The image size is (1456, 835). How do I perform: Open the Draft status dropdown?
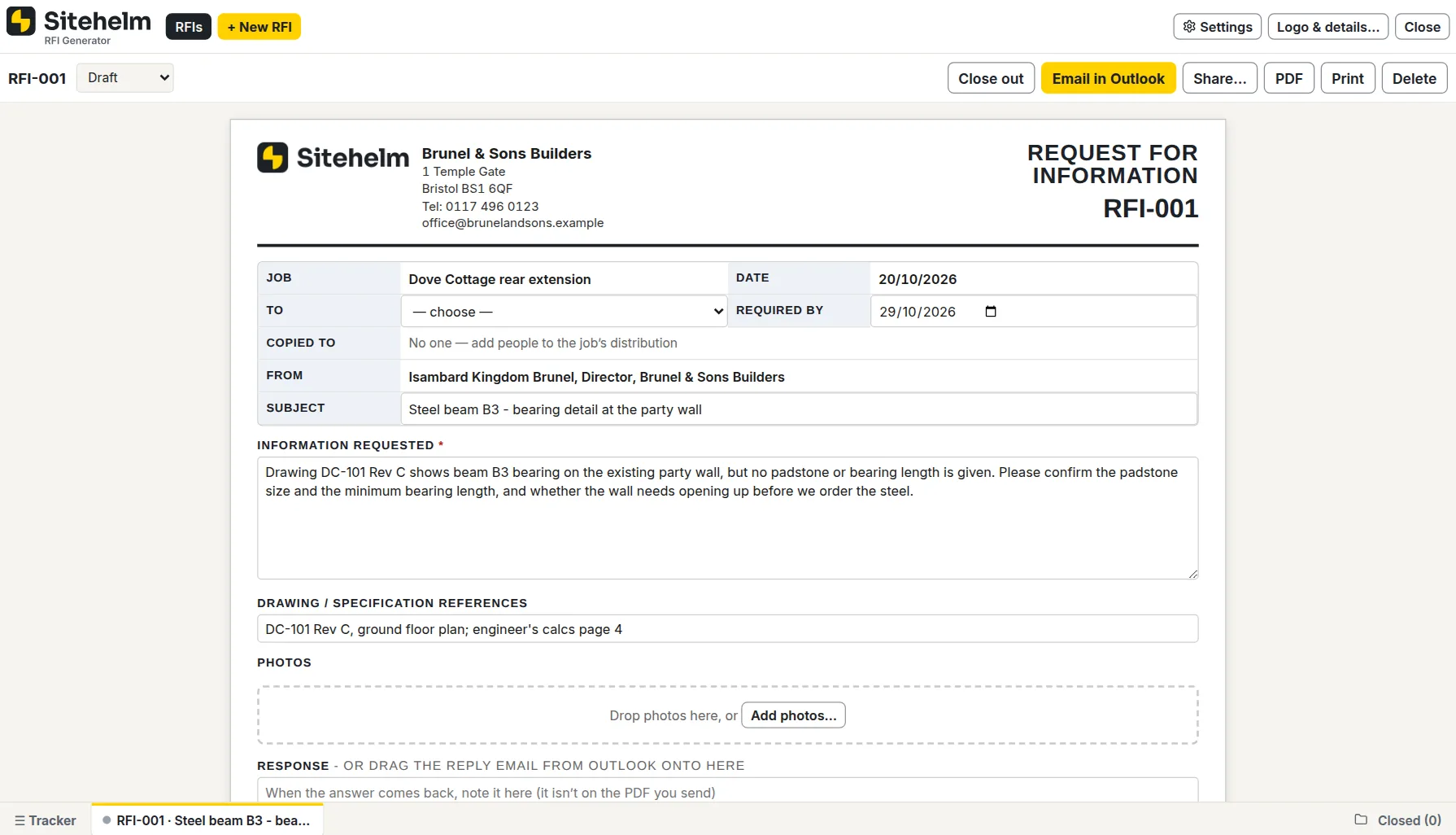coord(124,77)
